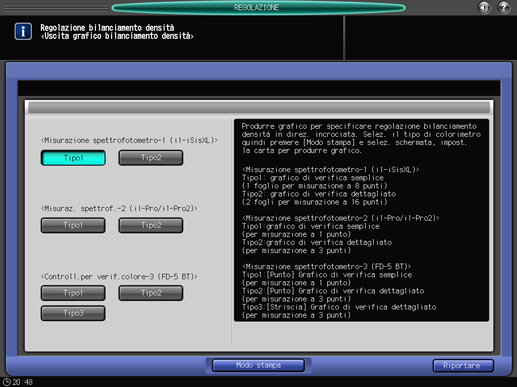Click the empty gray title bar
Screen dimensions: 517x387
coord(259,108)
